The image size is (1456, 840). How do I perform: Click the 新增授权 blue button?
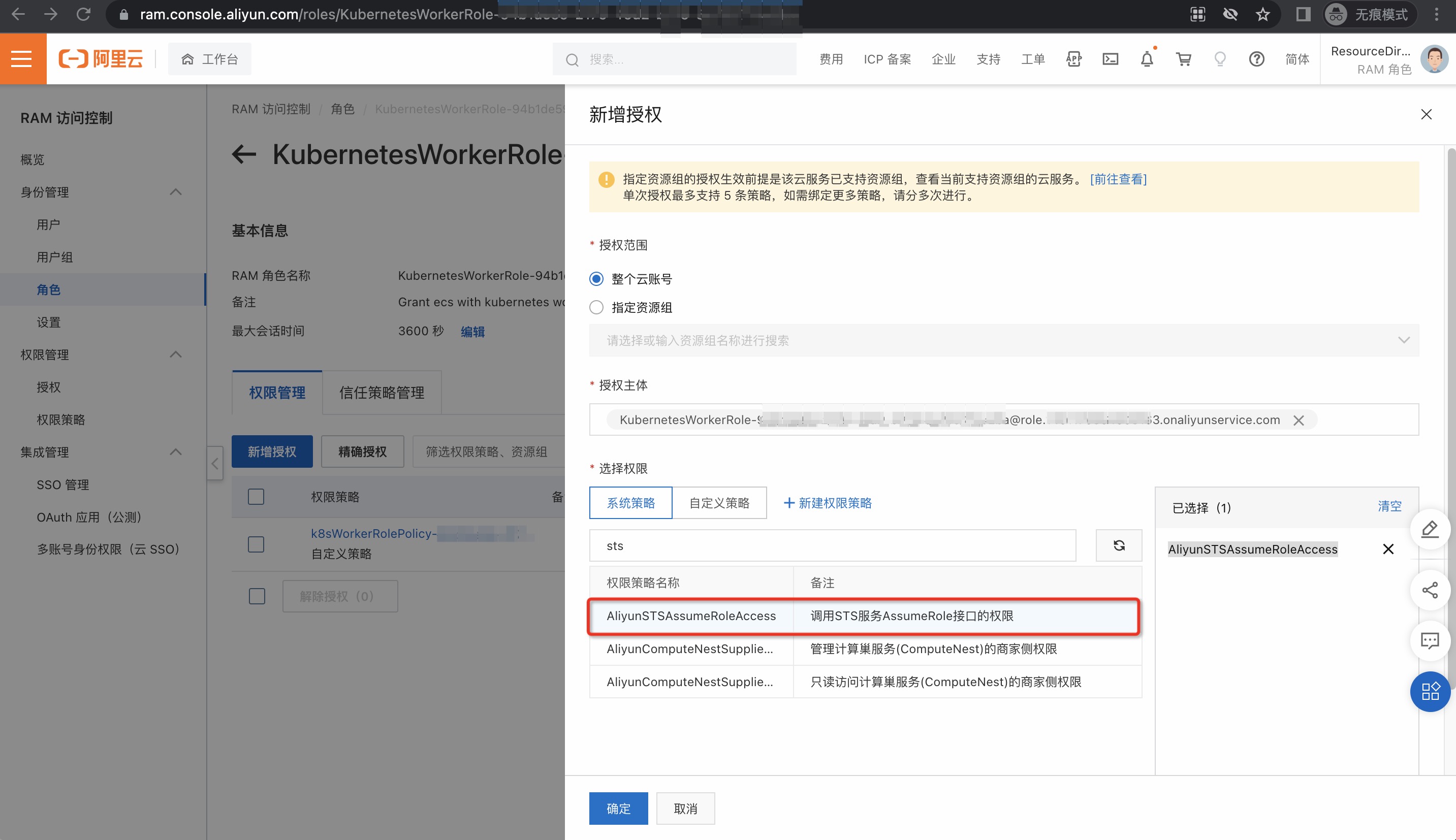tap(272, 451)
